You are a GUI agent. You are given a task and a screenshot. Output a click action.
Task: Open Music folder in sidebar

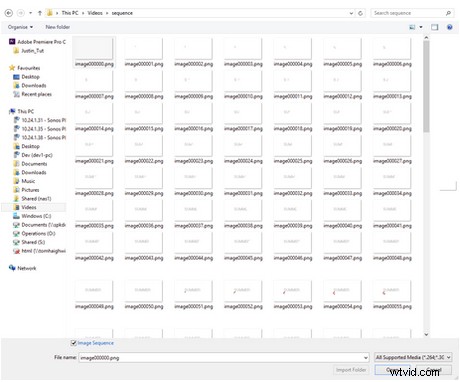tap(24, 181)
